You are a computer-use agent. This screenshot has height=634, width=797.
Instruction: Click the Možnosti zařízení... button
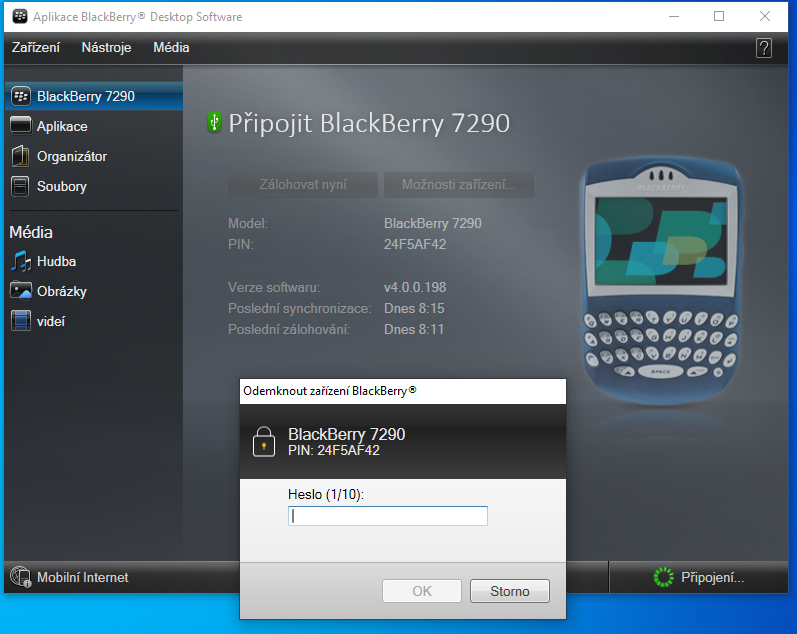coord(458,184)
